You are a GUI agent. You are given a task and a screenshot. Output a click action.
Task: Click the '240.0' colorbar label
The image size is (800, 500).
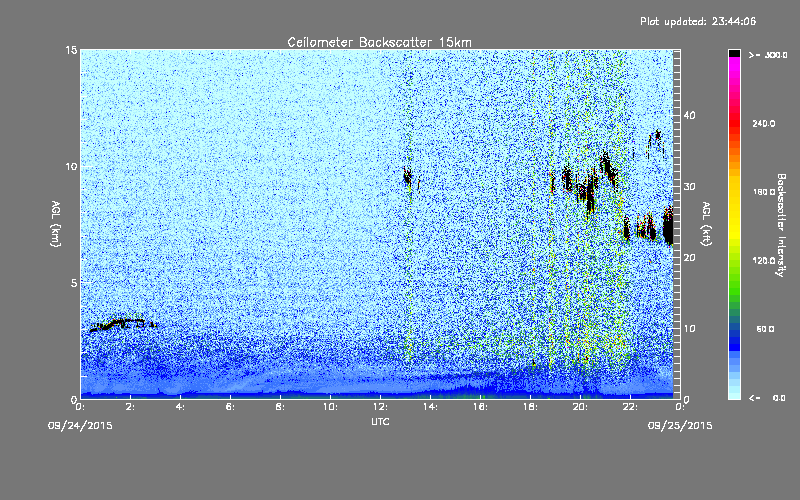[764, 124]
